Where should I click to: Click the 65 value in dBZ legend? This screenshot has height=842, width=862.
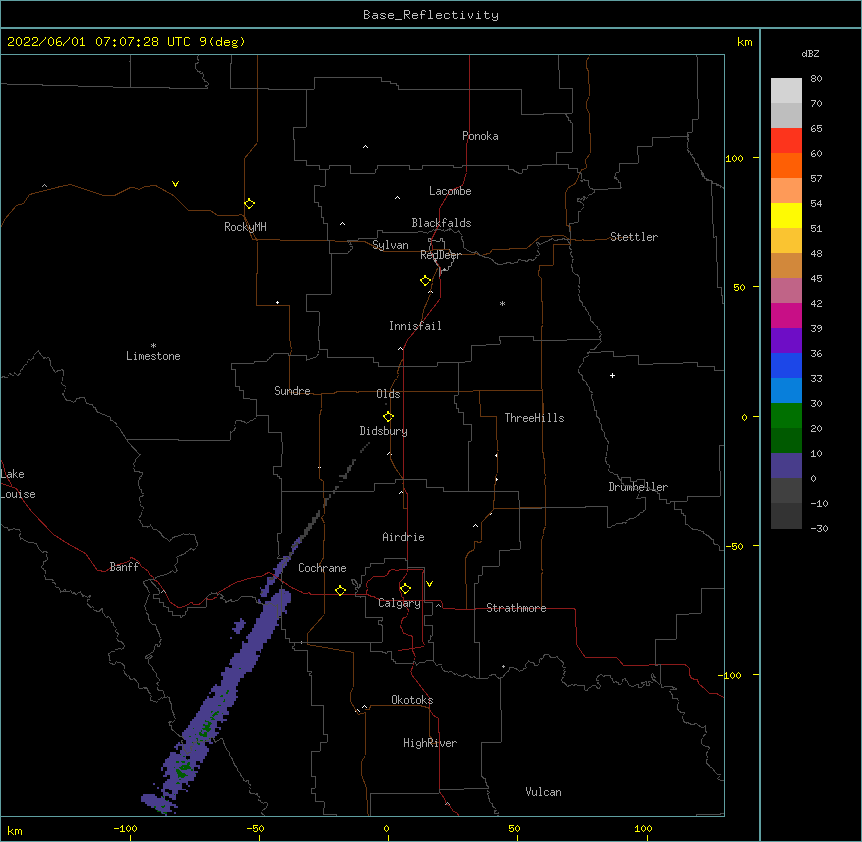[816, 129]
